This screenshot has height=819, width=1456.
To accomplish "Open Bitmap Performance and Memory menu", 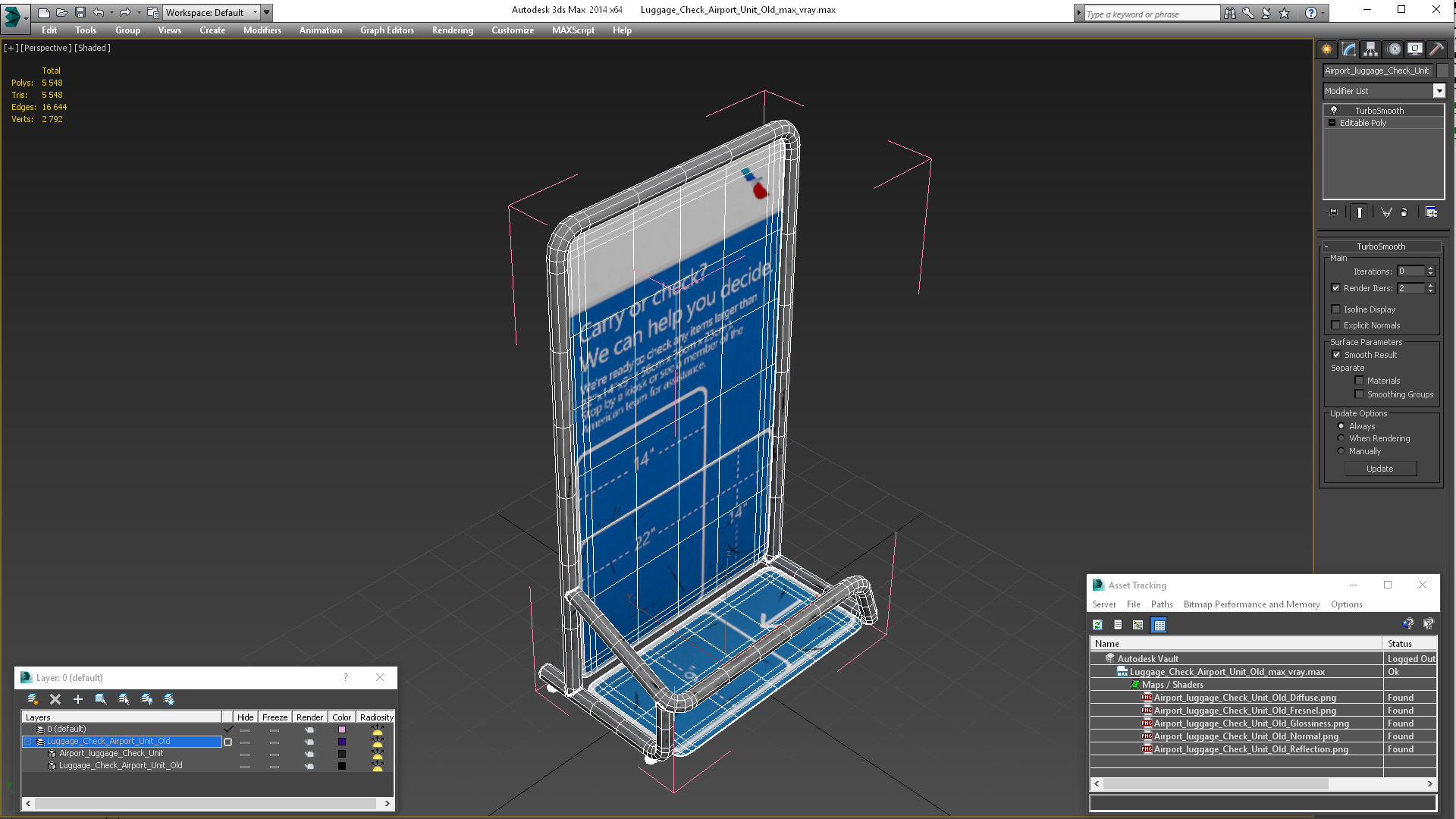I will click(1251, 604).
